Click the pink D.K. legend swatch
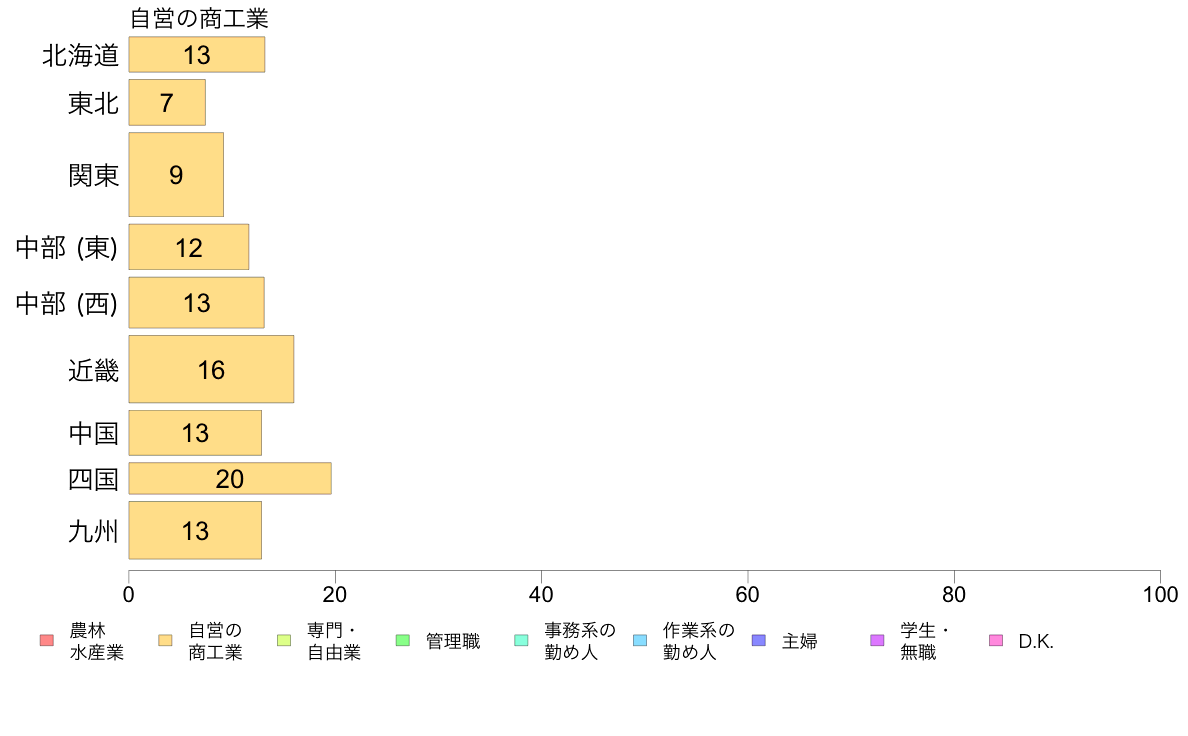Screen dimensions: 1188x736 tap(996, 640)
